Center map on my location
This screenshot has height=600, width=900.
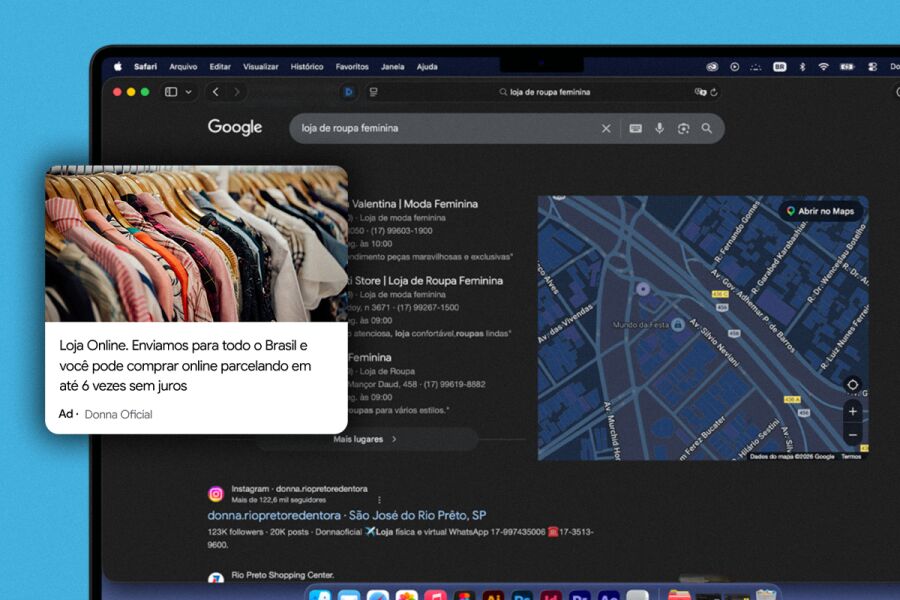pyautogui.click(x=852, y=385)
